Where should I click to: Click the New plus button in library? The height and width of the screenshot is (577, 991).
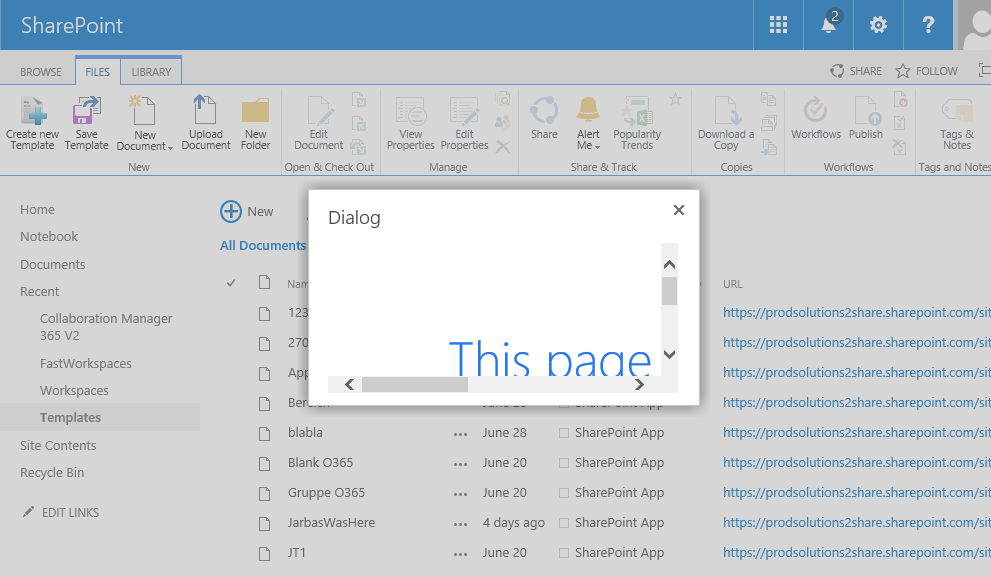click(x=246, y=211)
